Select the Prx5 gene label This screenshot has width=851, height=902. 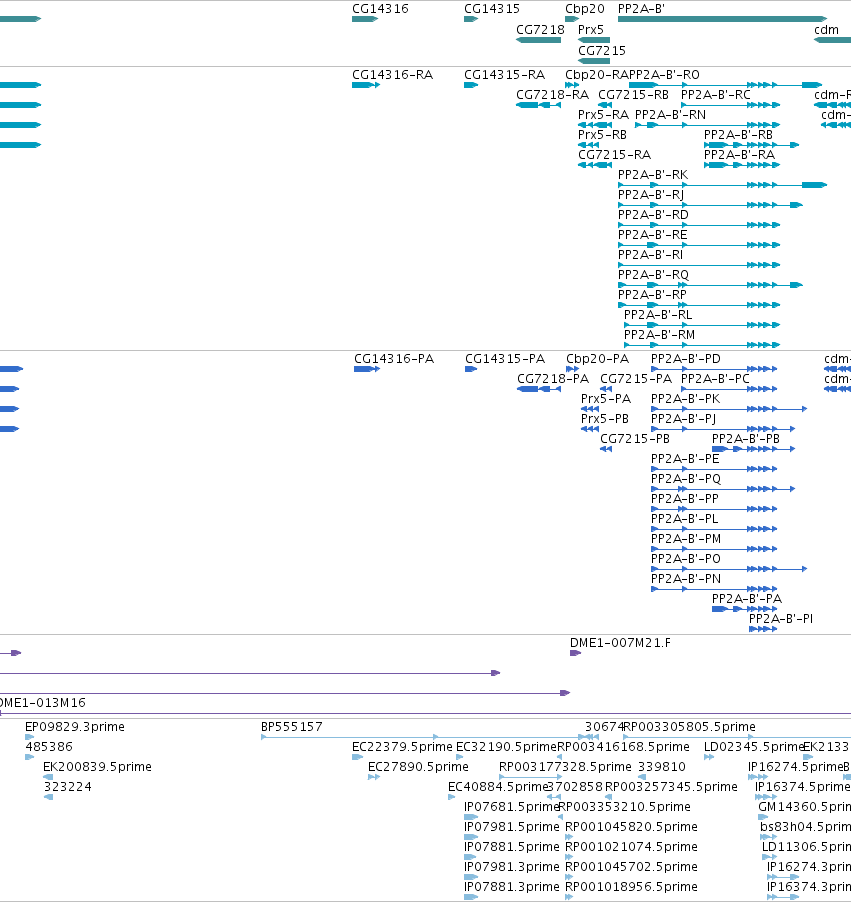pos(591,30)
